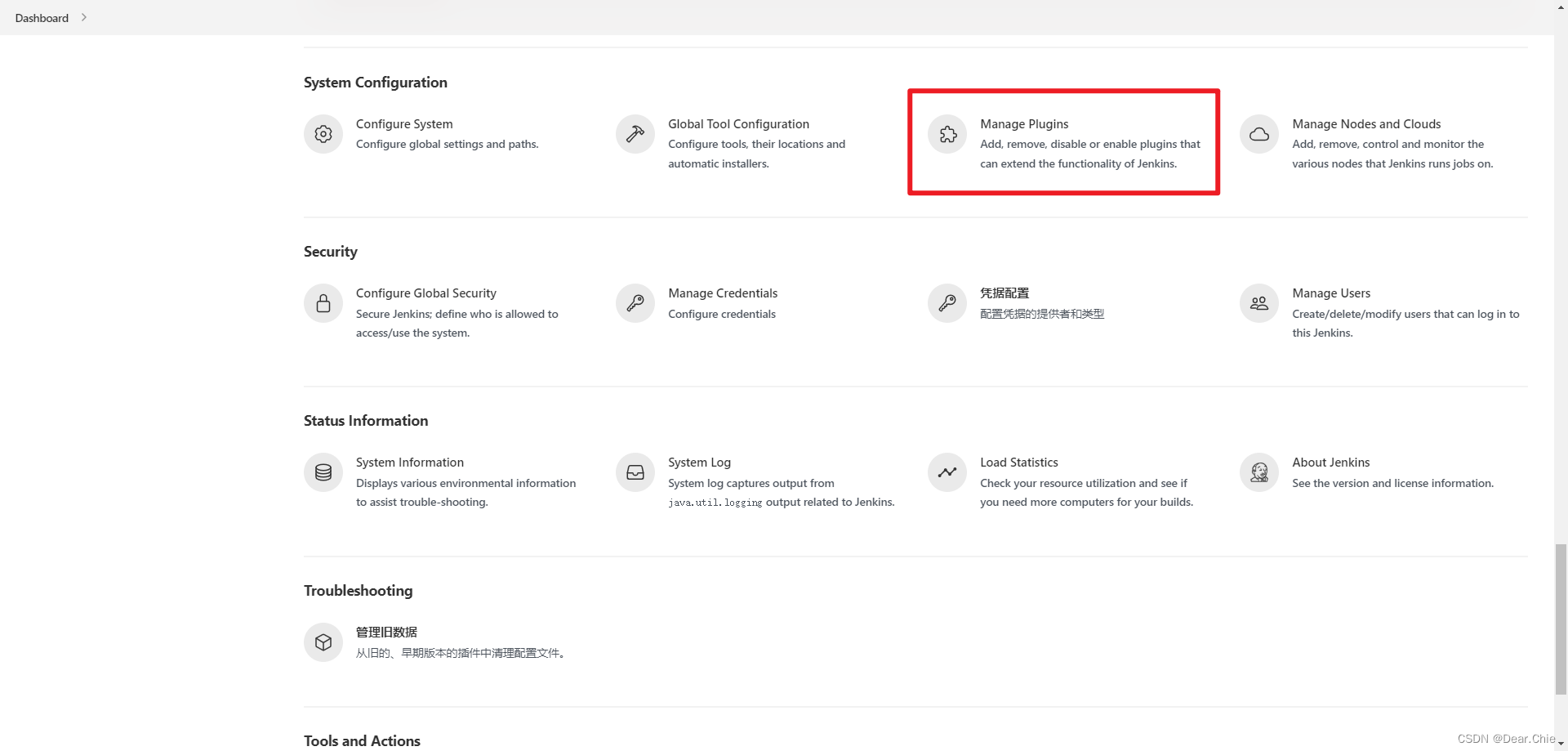Open the System Log link
The width and height of the screenshot is (1568, 751).
pos(699,463)
